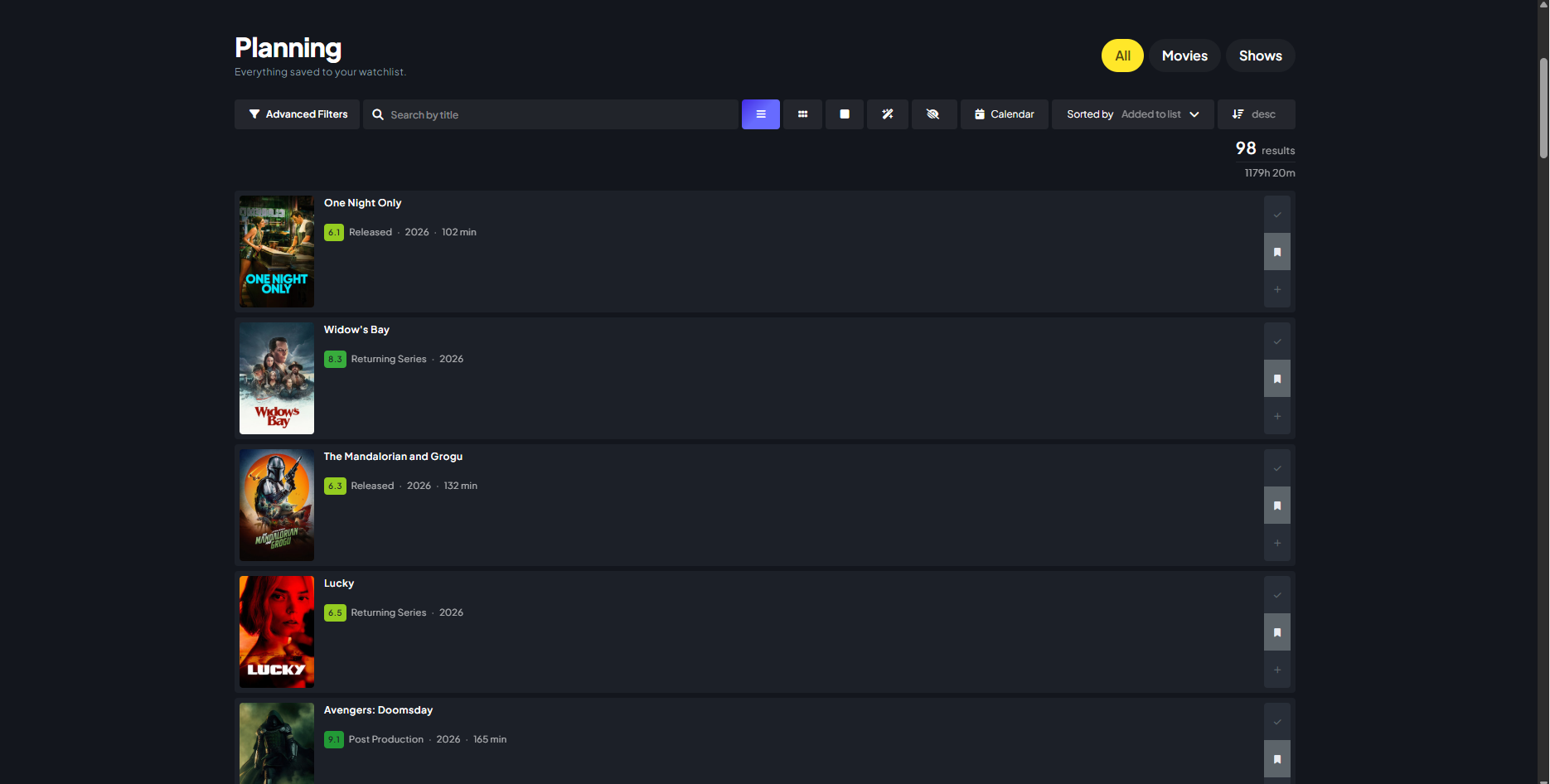Click the 6.3 rating badge
The width and height of the screenshot is (1550, 784).
point(335,486)
